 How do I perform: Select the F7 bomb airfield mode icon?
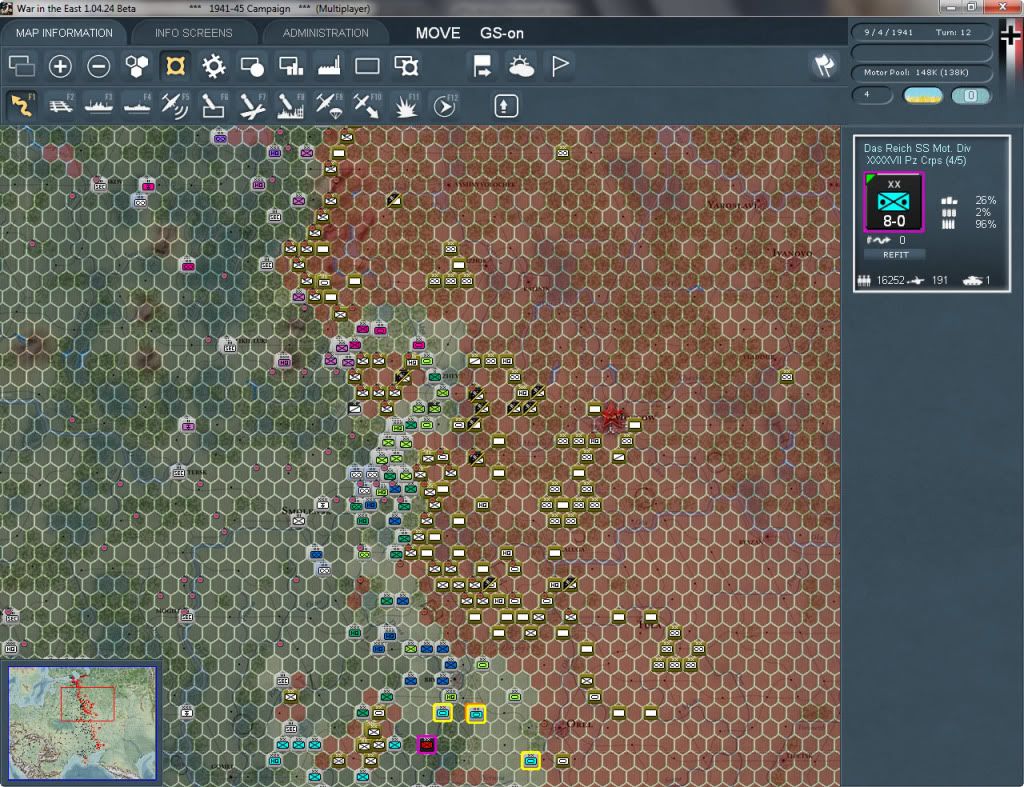coord(252,105)
